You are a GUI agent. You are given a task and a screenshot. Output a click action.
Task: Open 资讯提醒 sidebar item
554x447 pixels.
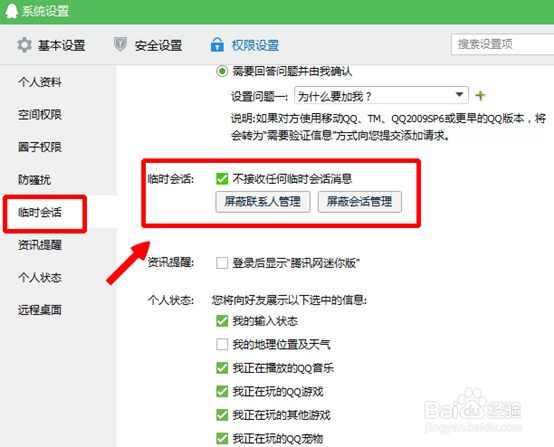point(40,245)
